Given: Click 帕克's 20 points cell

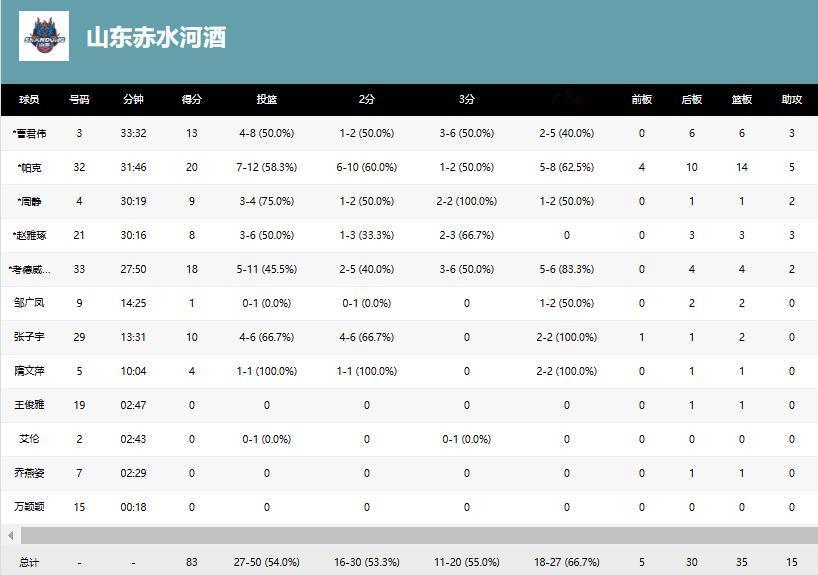Looking at the screenshot, I should tap(192, 167).
